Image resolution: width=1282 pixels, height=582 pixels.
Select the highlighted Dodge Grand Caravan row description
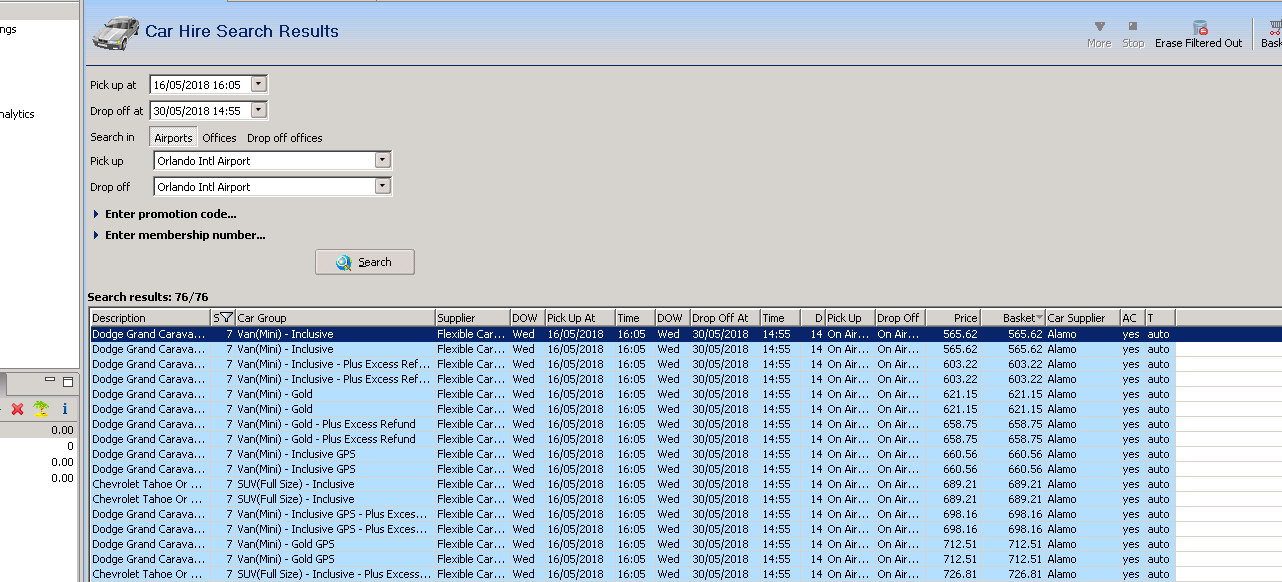(x=150, y=334)
